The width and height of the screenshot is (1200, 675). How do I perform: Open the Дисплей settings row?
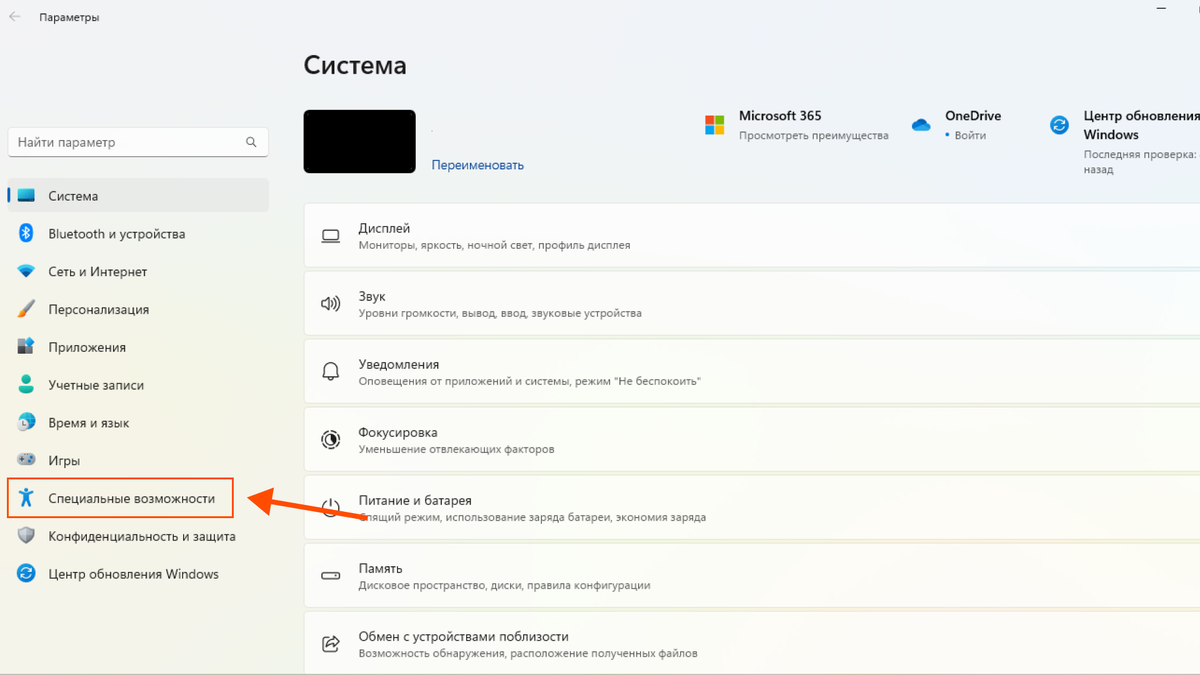pos(751,235)
